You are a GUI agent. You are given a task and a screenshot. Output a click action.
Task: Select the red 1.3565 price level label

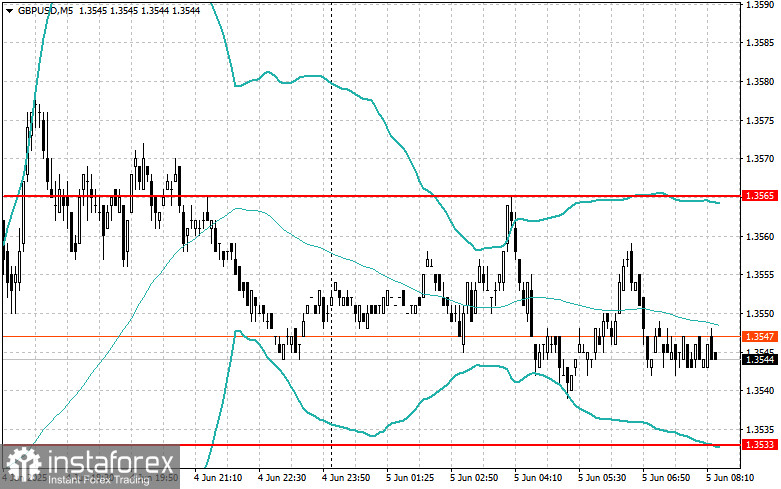pos(760,196)
